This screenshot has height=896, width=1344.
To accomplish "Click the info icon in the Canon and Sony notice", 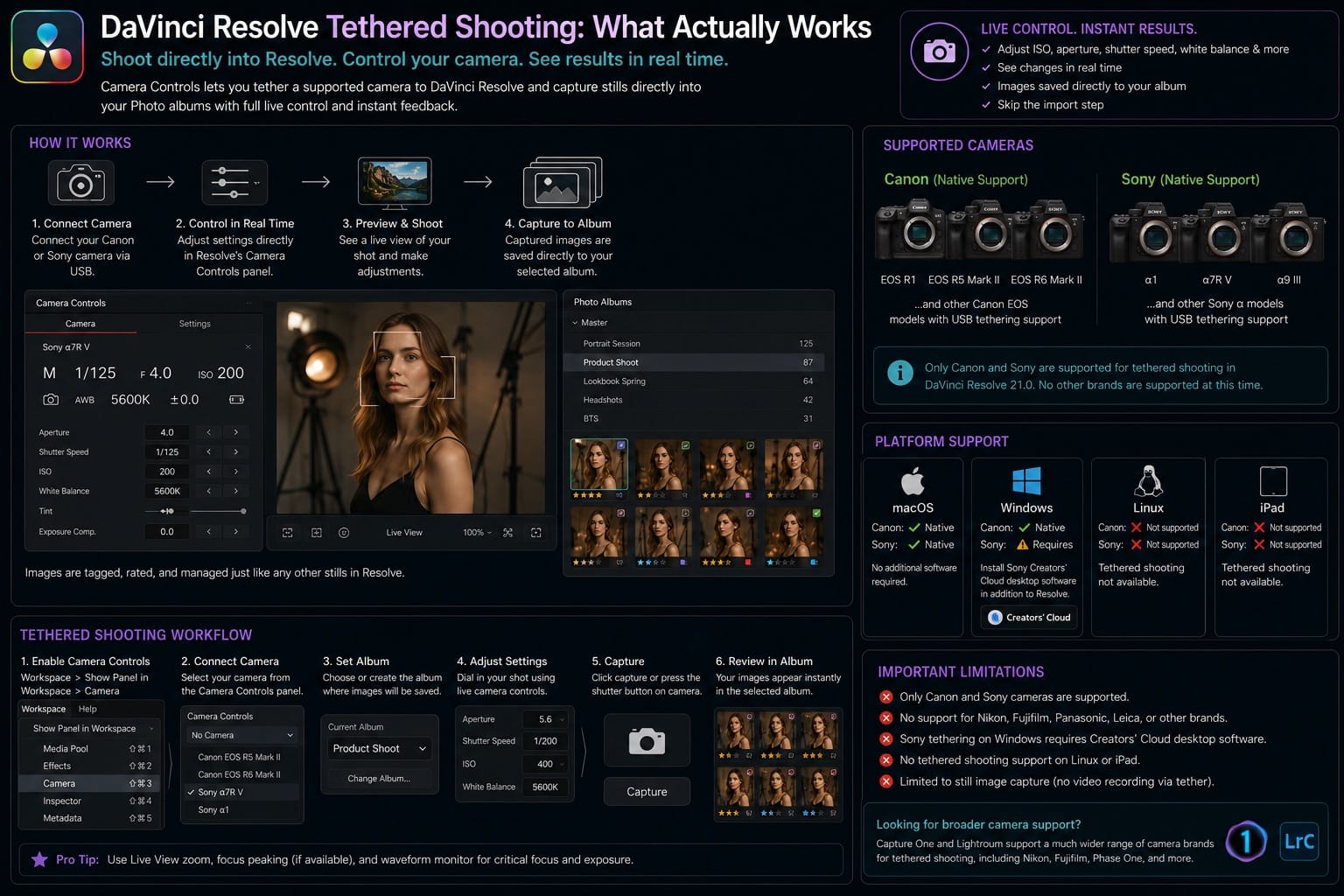I will pos(899,373).
